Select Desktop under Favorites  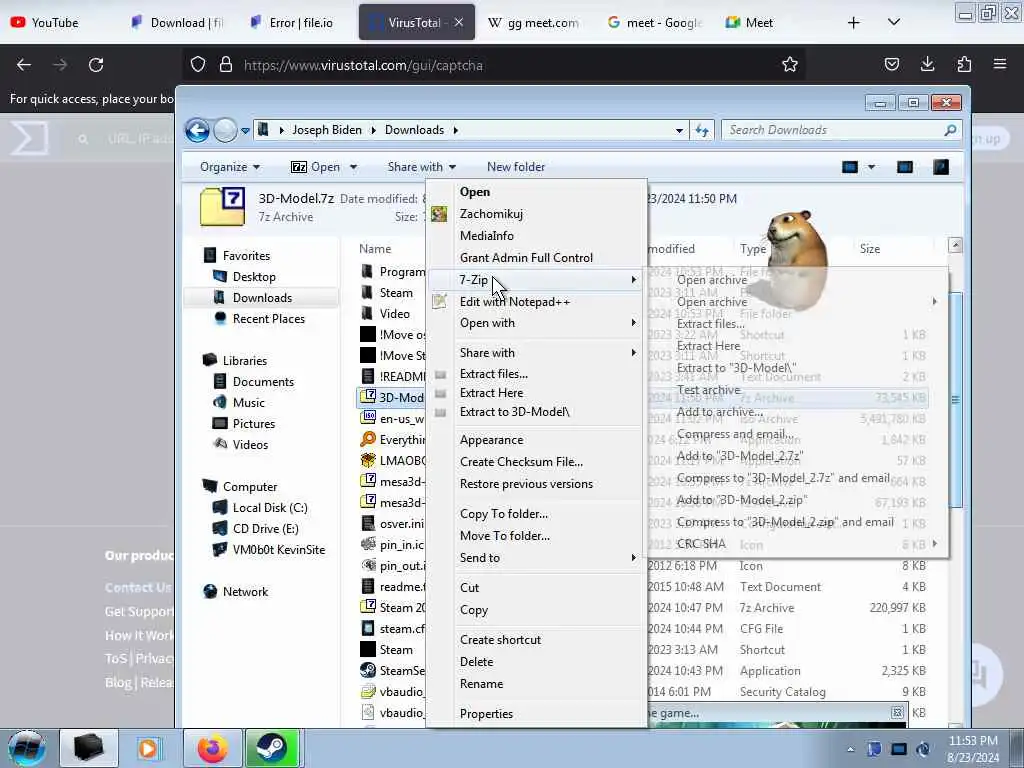click(254, 277)
